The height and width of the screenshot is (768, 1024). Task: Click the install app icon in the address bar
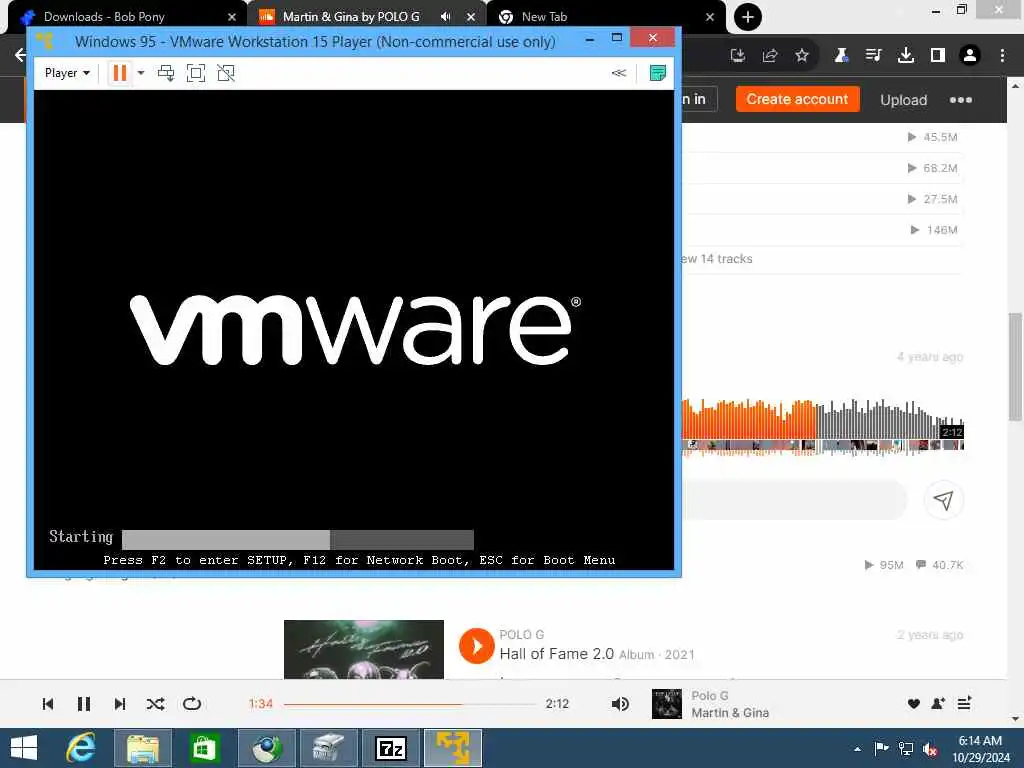click(x=738, y=56)
